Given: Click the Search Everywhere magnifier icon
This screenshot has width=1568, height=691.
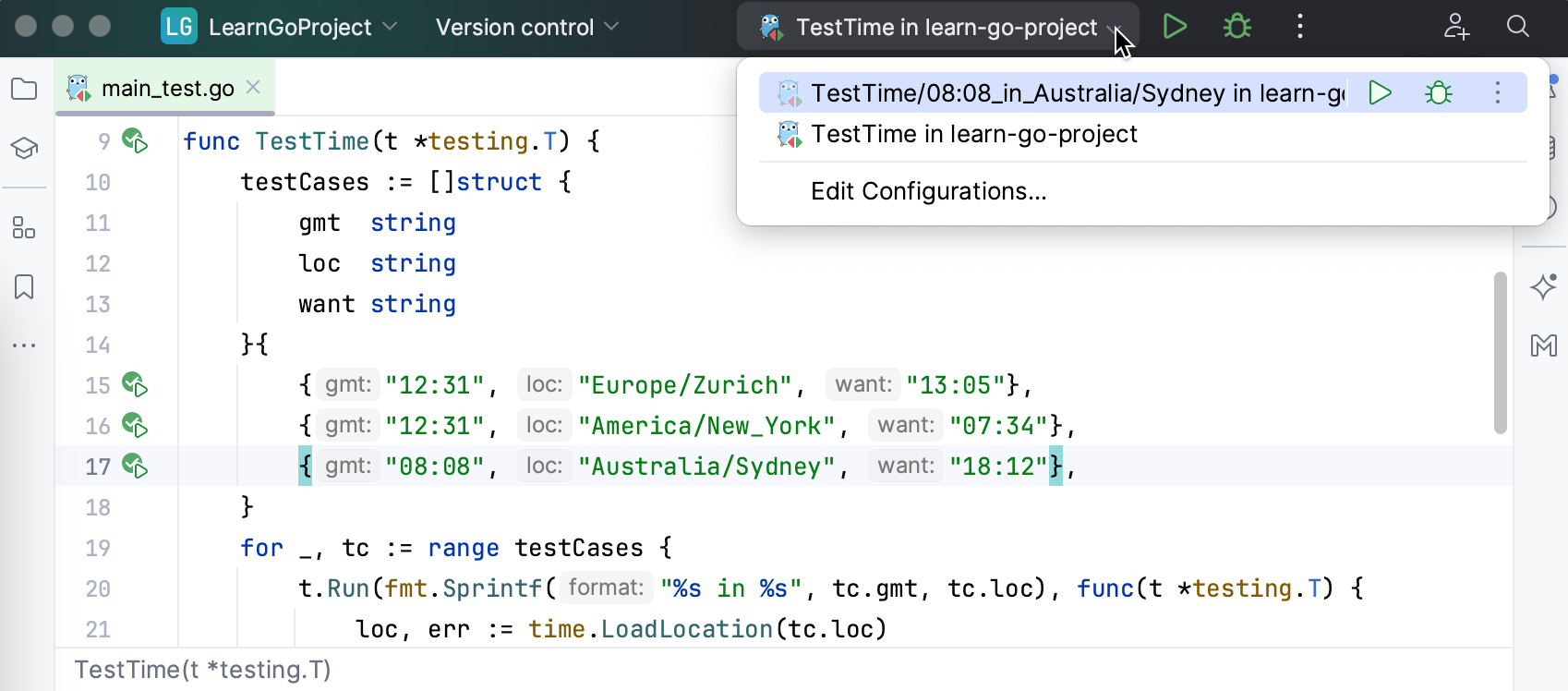Looking at the screenshot, I should tap(1518, 27).
